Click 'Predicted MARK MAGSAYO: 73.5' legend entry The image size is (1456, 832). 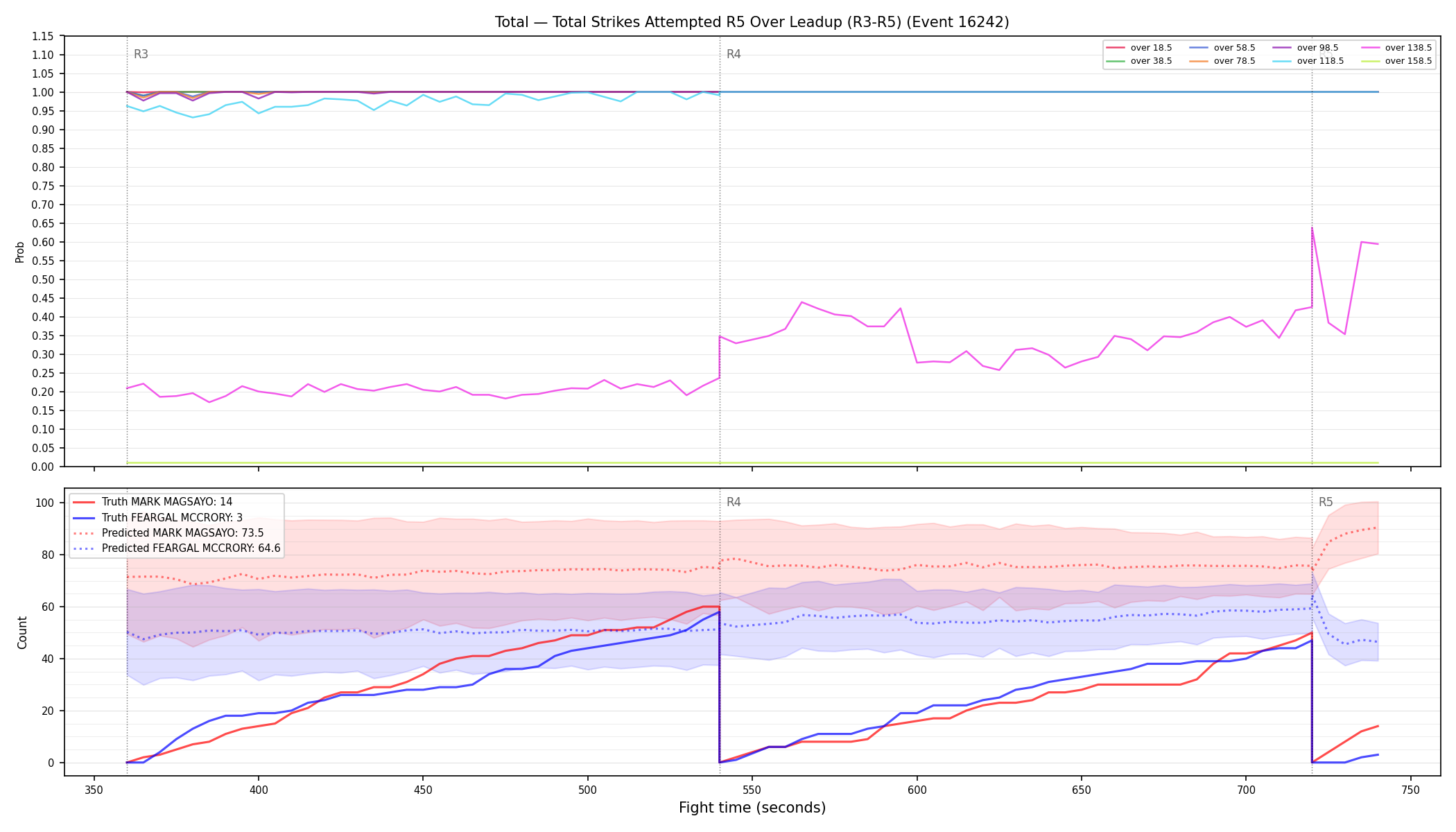[182, 532]
